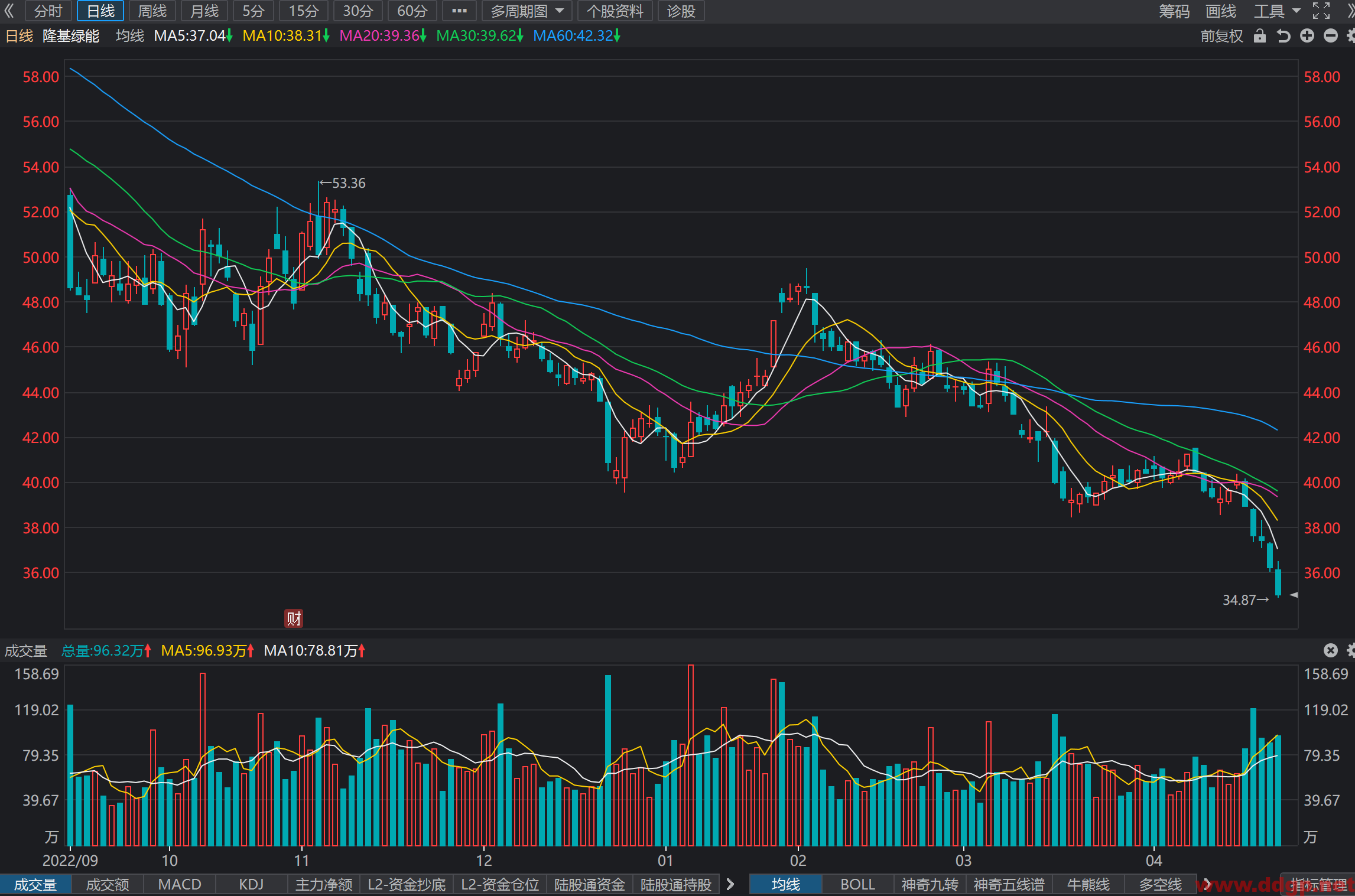Viewport: 1355px width, 896px height.
Task: Select the 多空线 indicator tab
Action: click(x=1161, y=885)
